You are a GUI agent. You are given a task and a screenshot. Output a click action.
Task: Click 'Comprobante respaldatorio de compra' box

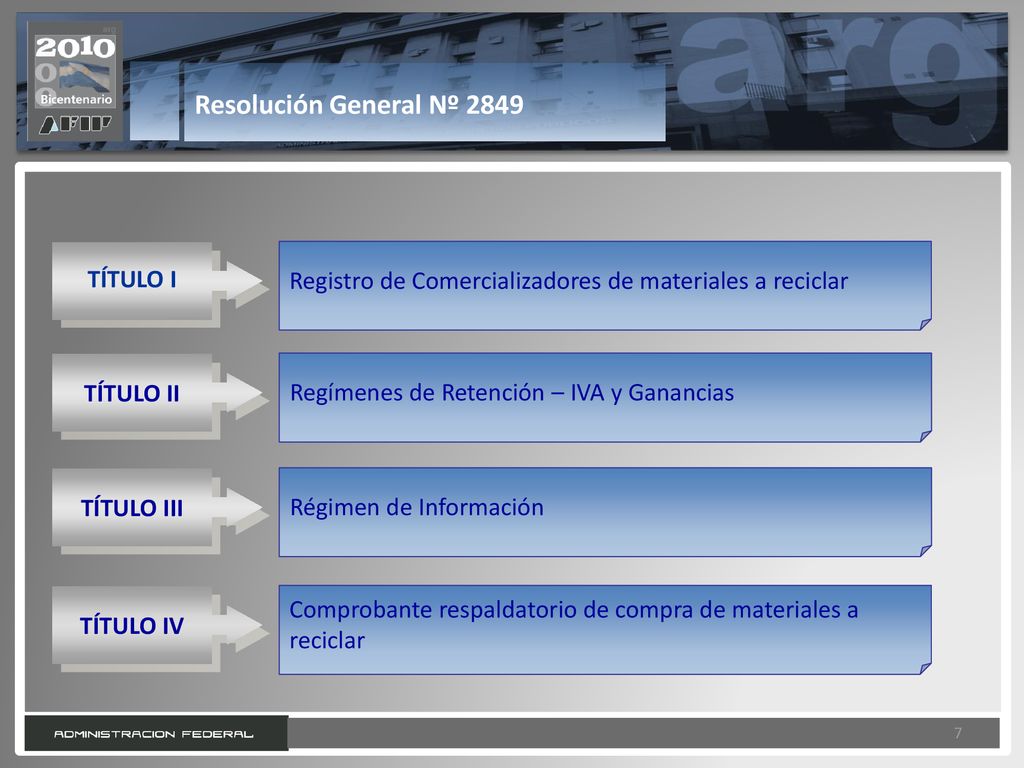point(605,630)
